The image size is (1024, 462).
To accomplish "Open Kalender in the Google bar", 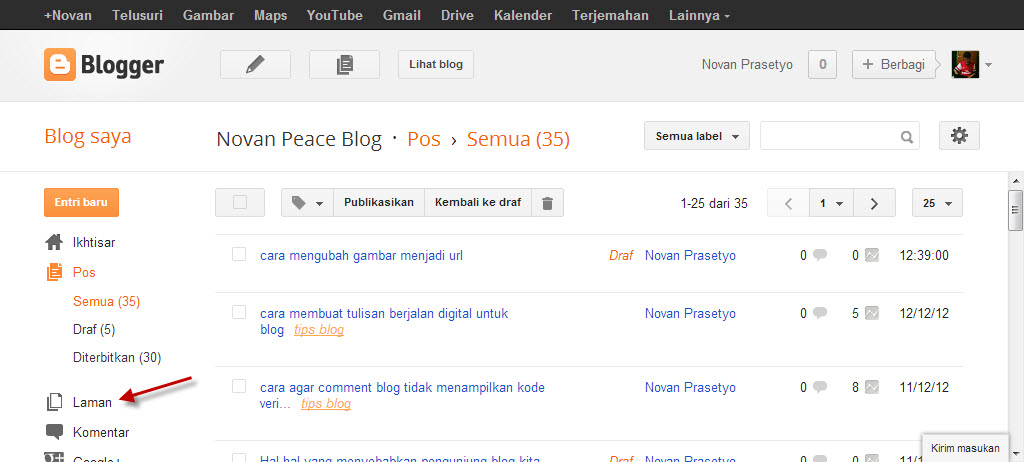I will click(523, 15).
